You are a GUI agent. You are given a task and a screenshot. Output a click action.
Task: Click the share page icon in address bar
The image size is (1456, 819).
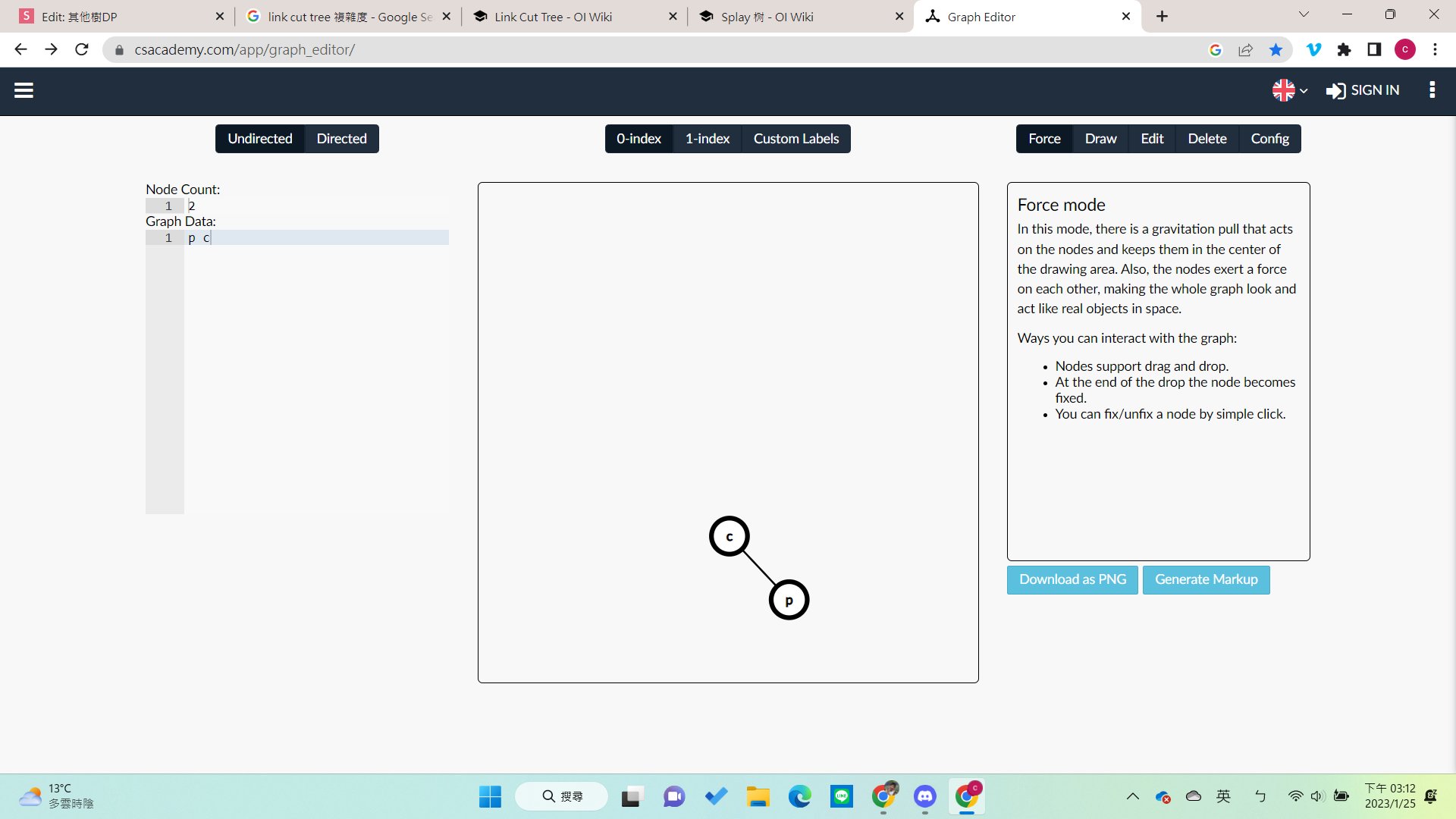[x=1245, y=50]
